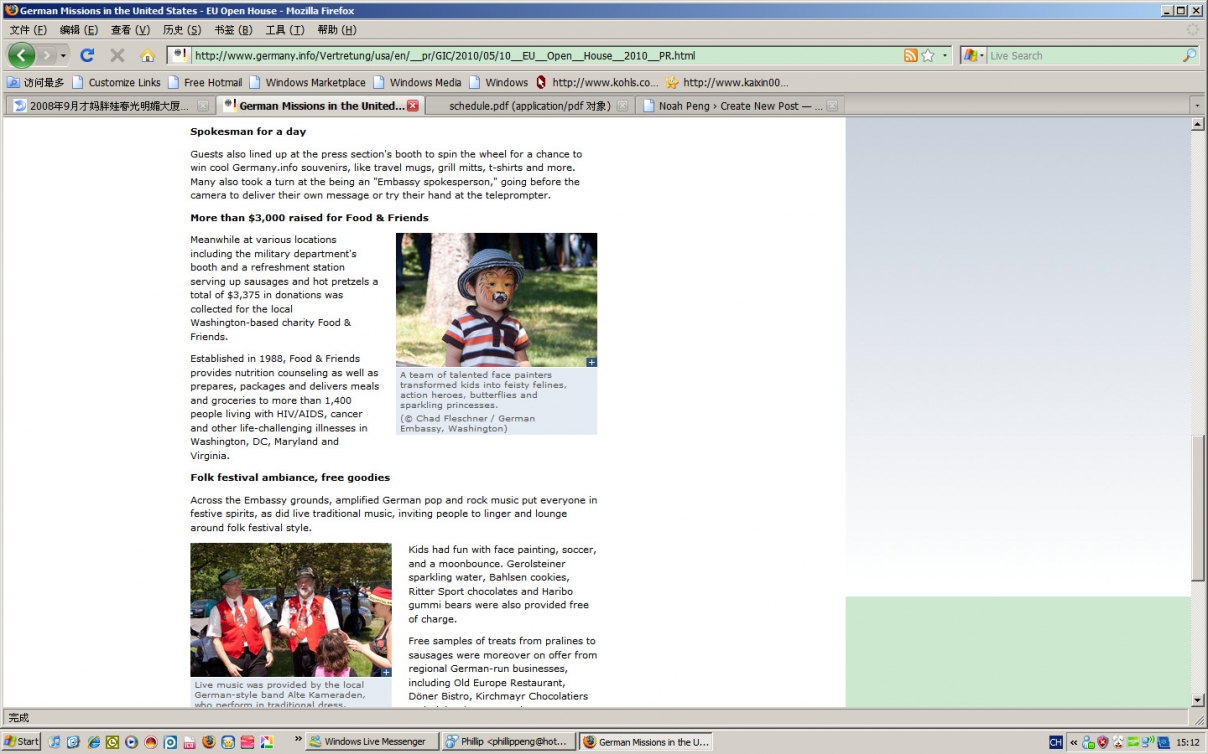Click the vertical scrollbar thumb
Viewport: 1208px width, 754px height.
1198,508
